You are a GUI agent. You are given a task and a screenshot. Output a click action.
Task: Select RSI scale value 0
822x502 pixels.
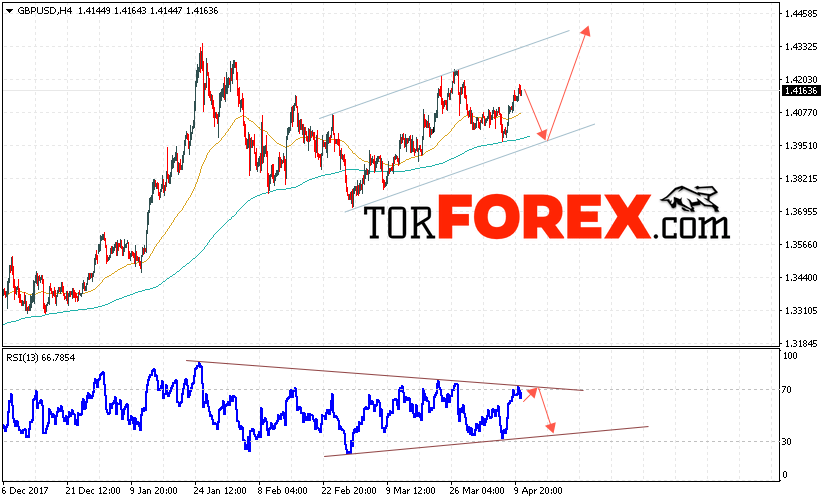785,475
